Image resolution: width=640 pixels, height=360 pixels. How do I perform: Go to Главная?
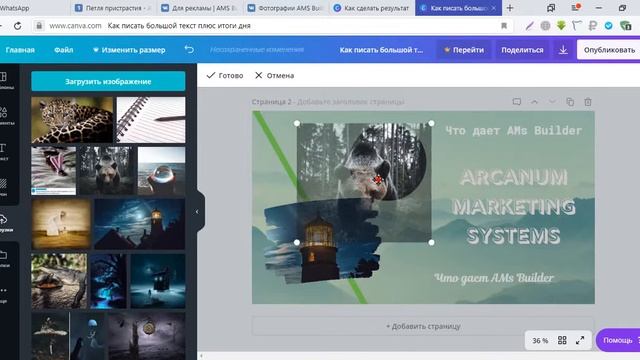pos(20,50)
